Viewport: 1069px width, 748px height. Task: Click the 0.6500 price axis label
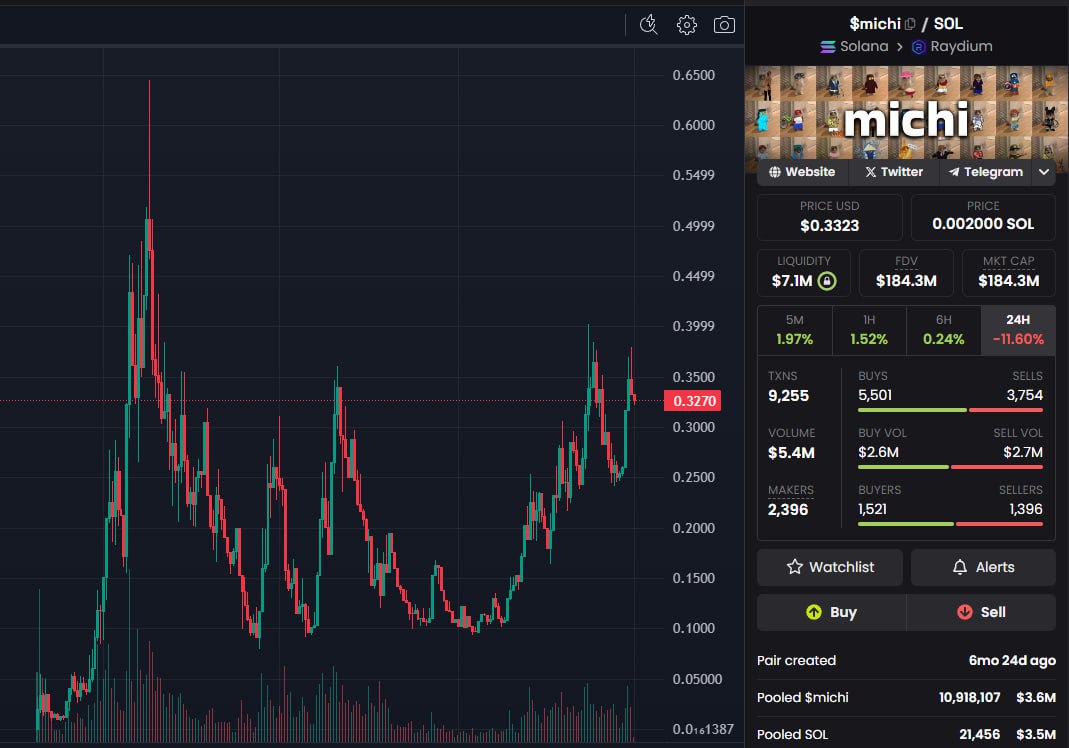coord(693,75)
